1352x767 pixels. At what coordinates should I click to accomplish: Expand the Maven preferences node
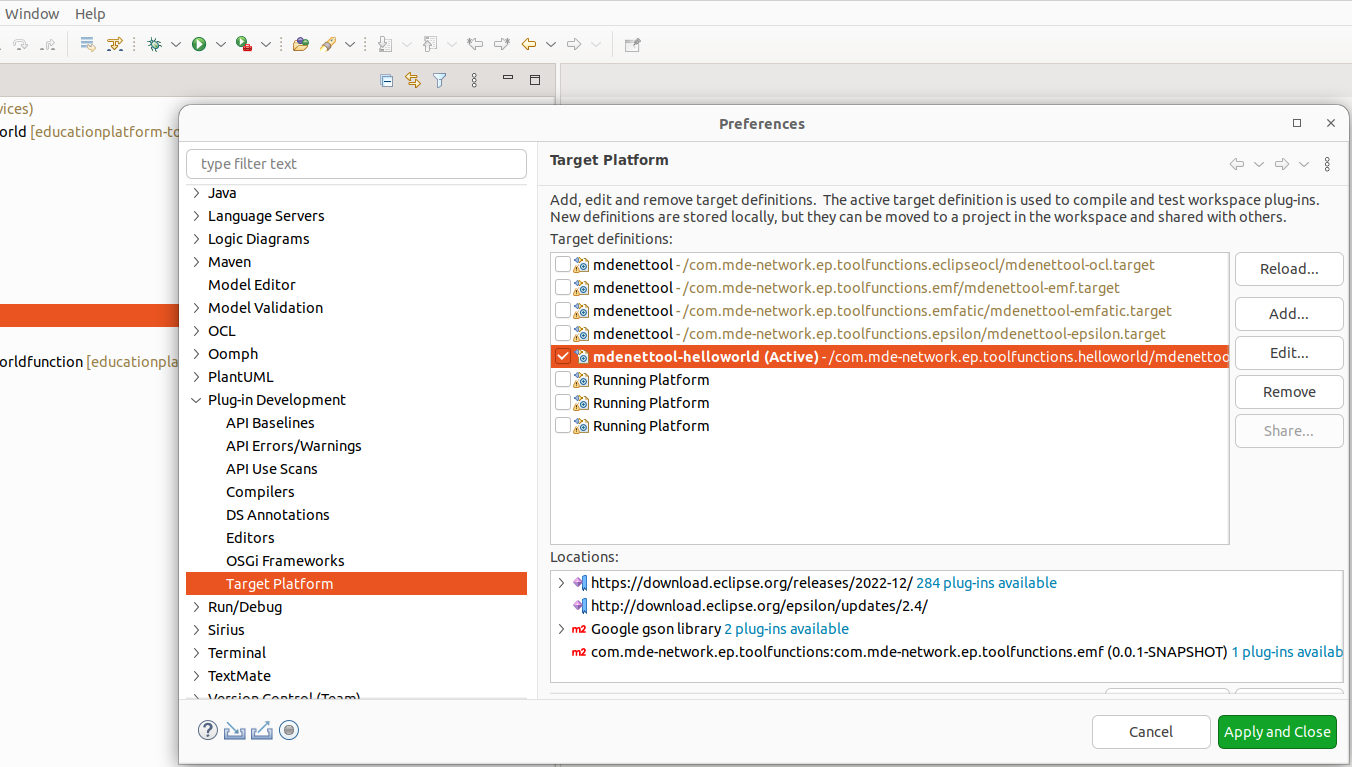(x=196, y=262)
